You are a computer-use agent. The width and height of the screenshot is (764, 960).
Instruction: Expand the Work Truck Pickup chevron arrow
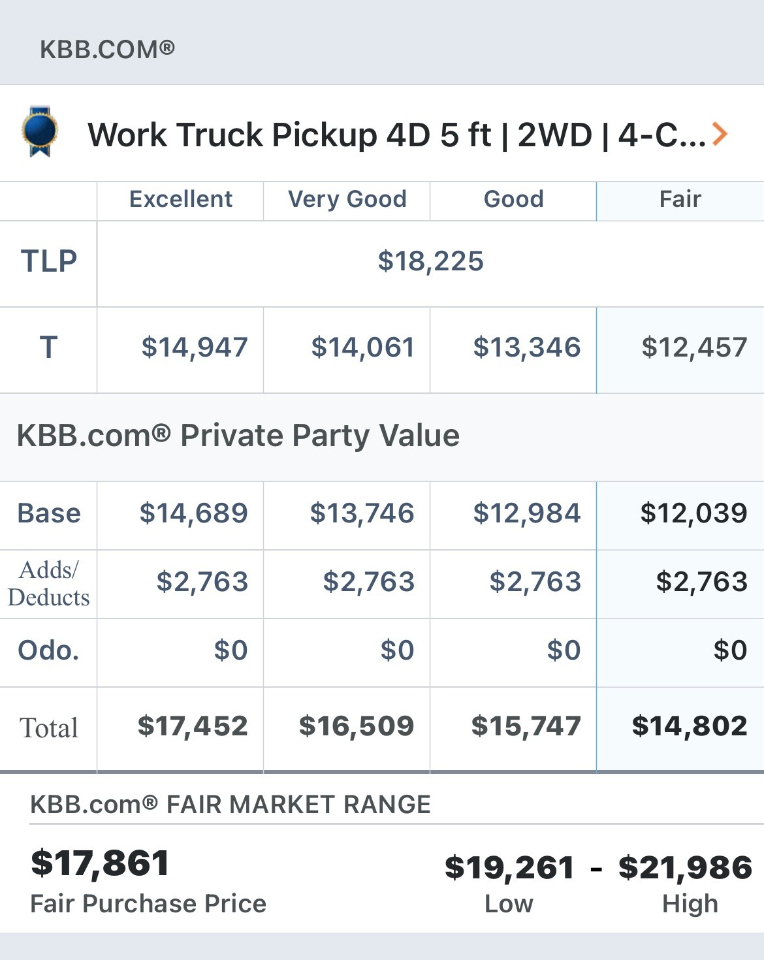coord(720,134)
